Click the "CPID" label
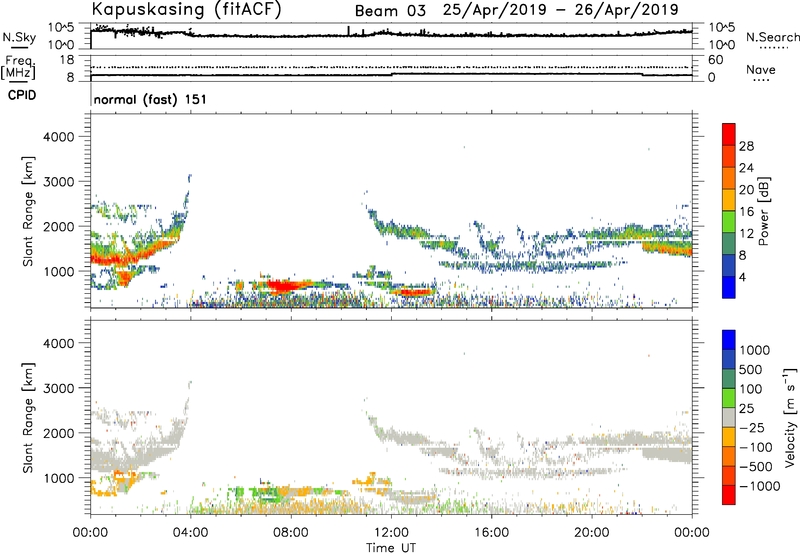The height and width of the screenshot is (554, 800). [x=22, y=95]
